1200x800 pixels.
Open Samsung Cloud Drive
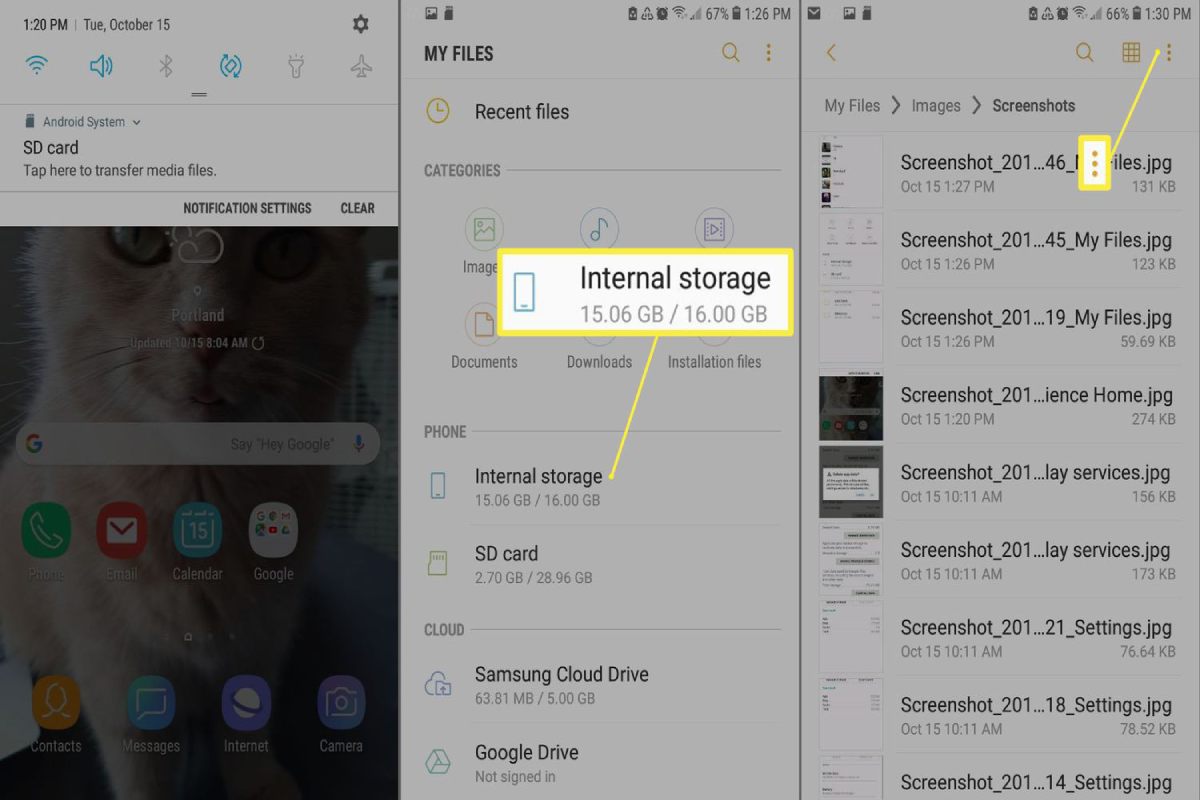pos(600,685)
